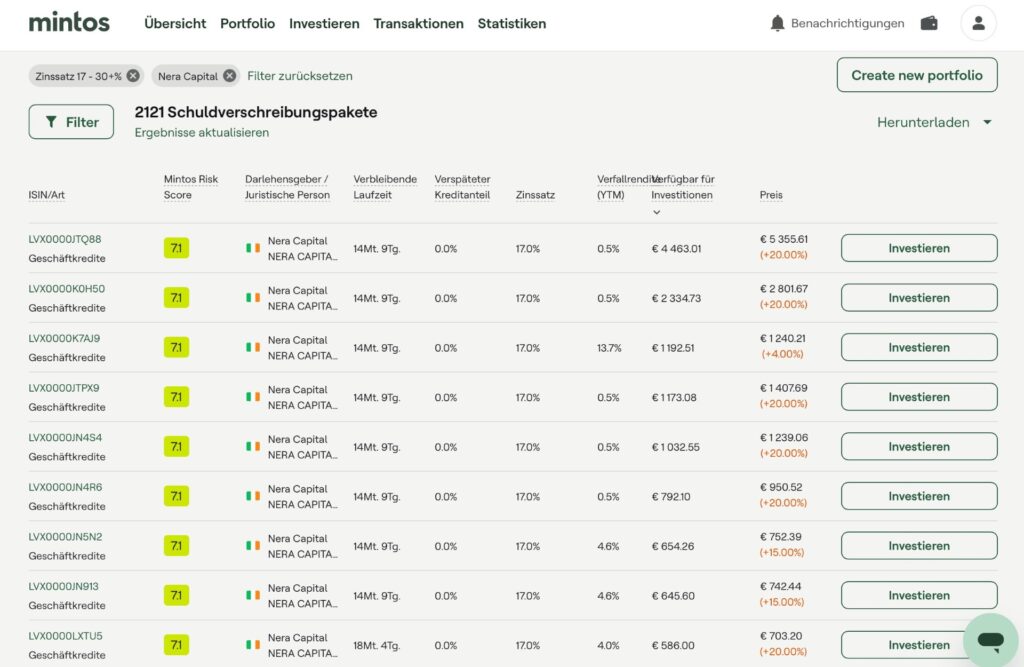Click the Irish flag in the LVX0000K7AJ9 row
This screenshot has width=1024, height=667.
coord(253,347)
